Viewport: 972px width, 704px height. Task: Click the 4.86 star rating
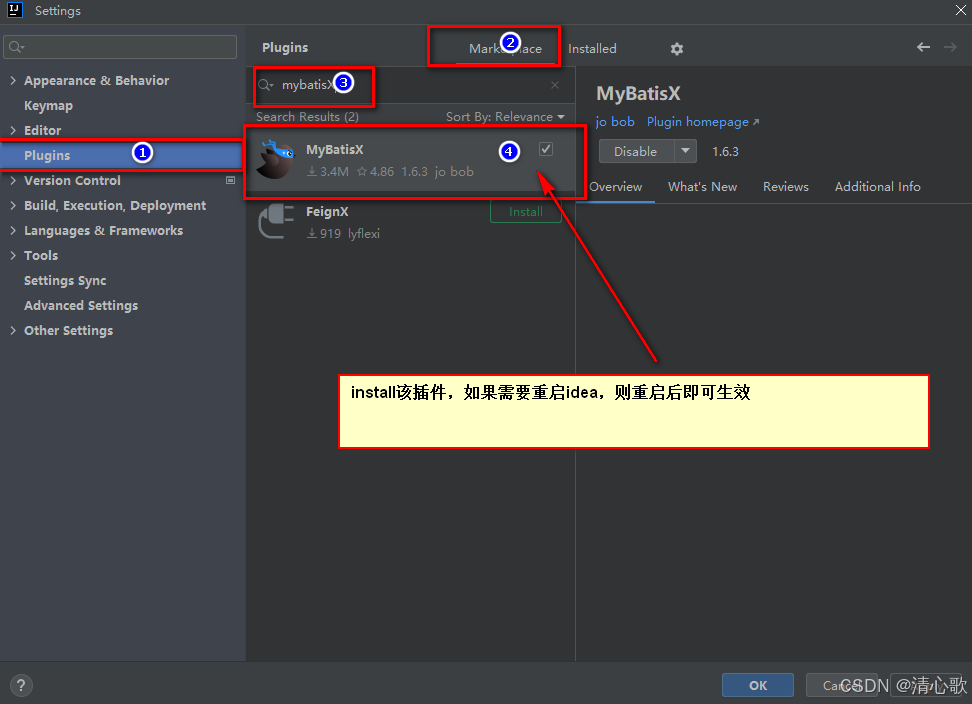(x=376, y=172)
